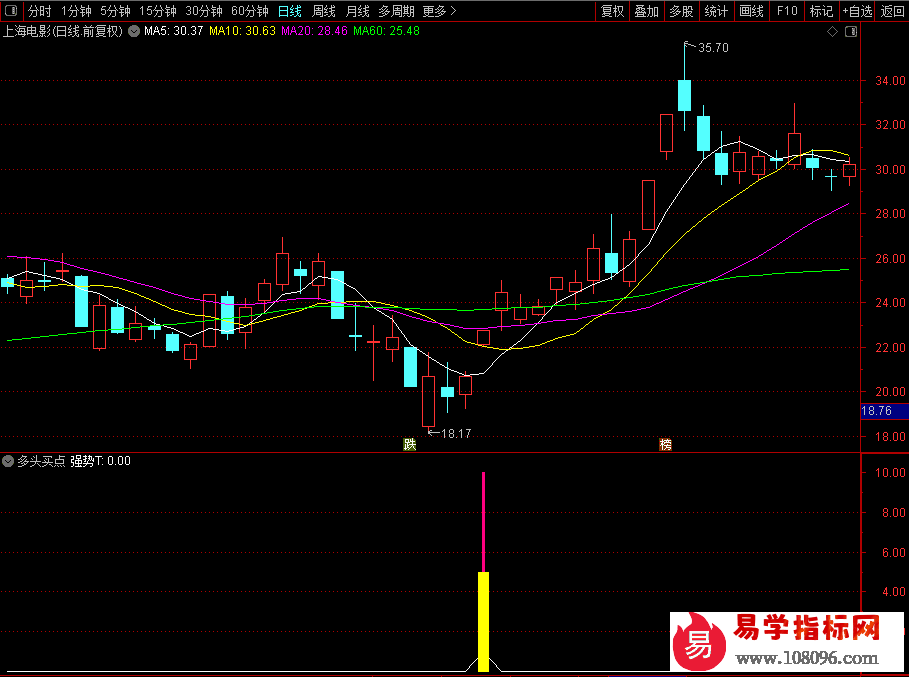Click the 统计 statistics button
Image resolution: width=909 pixels, height=677 pixels.
(x=716, y=11)
